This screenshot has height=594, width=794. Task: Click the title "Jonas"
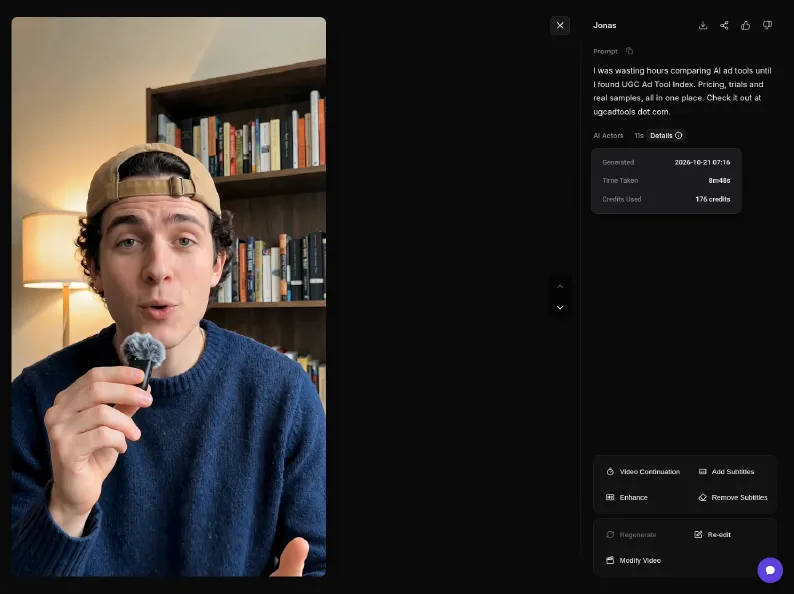tap(605, 25)
